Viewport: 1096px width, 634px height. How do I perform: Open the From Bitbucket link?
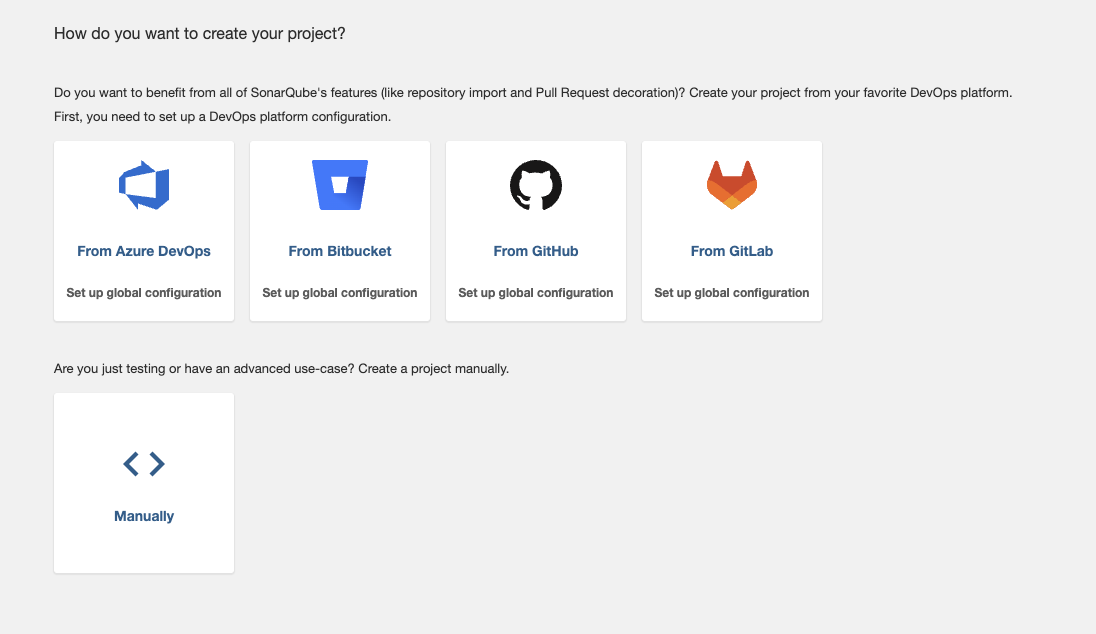340,251
